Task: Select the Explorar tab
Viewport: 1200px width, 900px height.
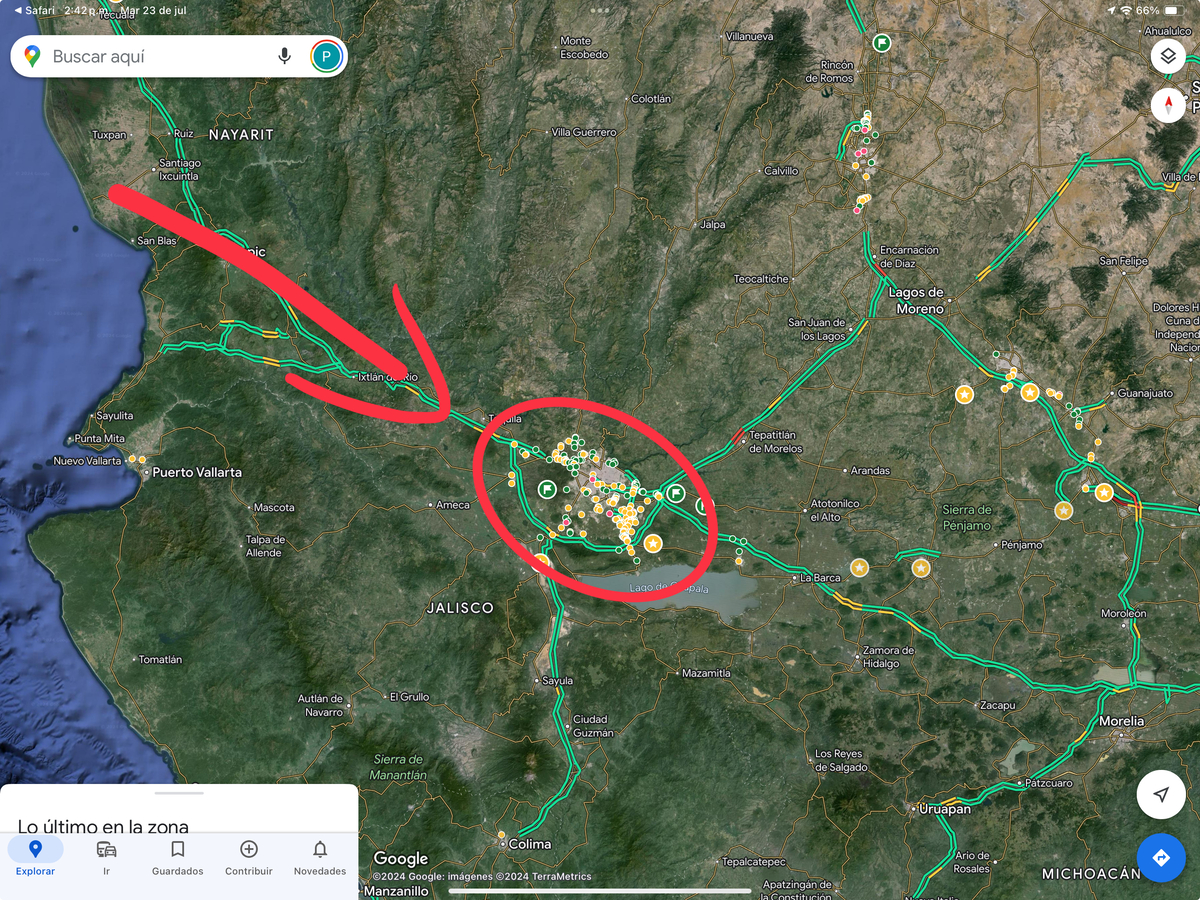Action: (x=35, y=857)
